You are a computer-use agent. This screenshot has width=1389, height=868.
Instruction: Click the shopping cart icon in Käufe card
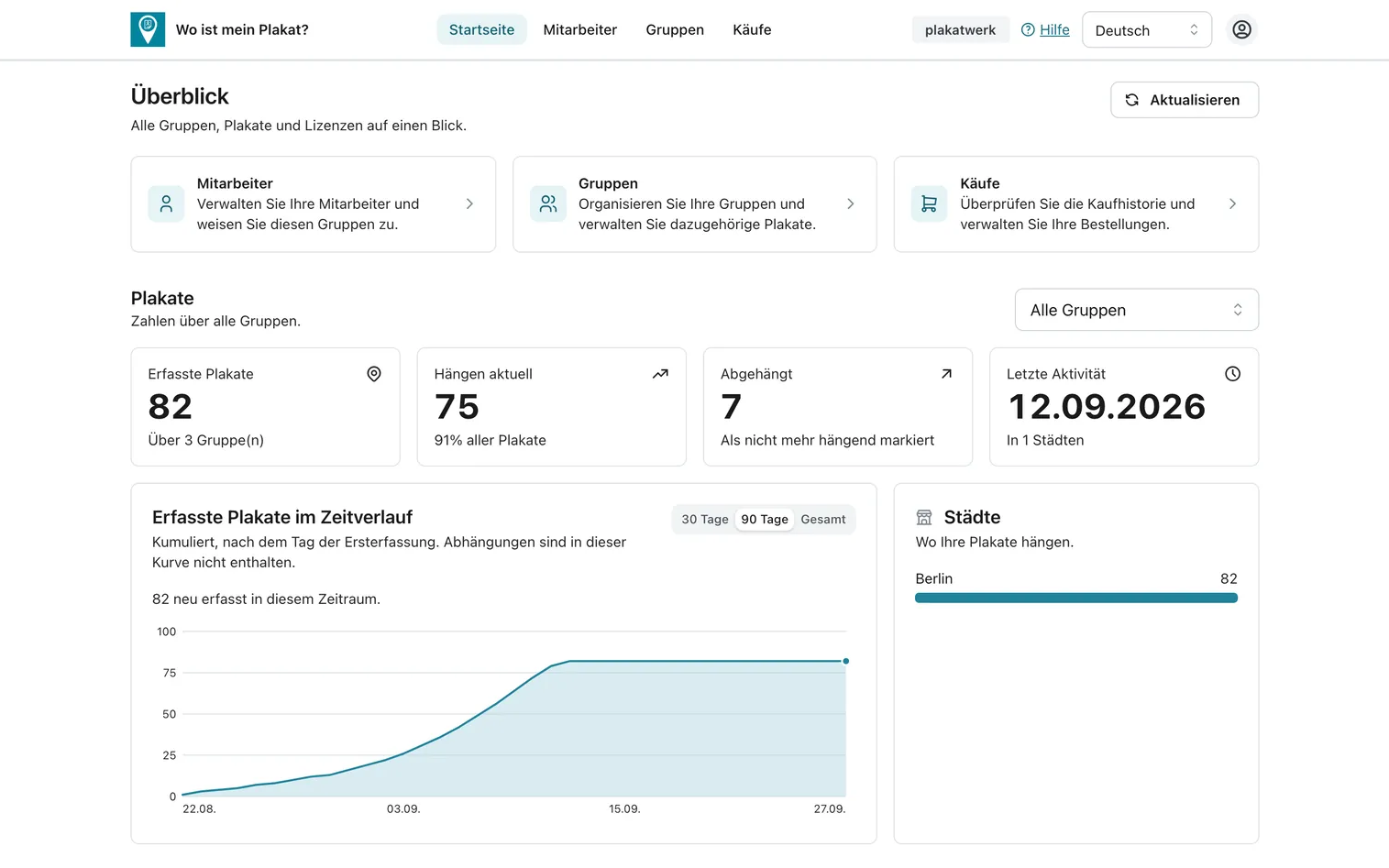click(929, 203)
